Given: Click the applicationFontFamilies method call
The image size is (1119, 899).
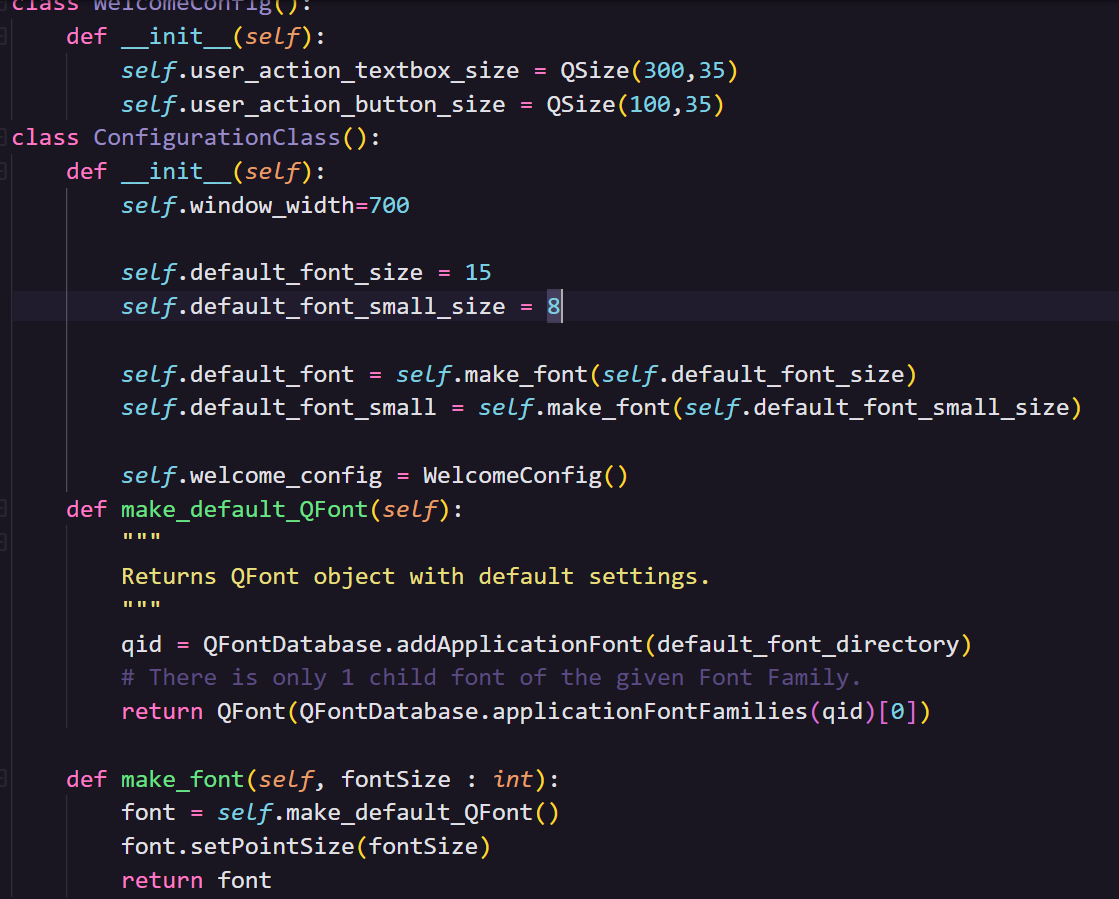Looking at the screenshot, I should (x=650, y=712).
